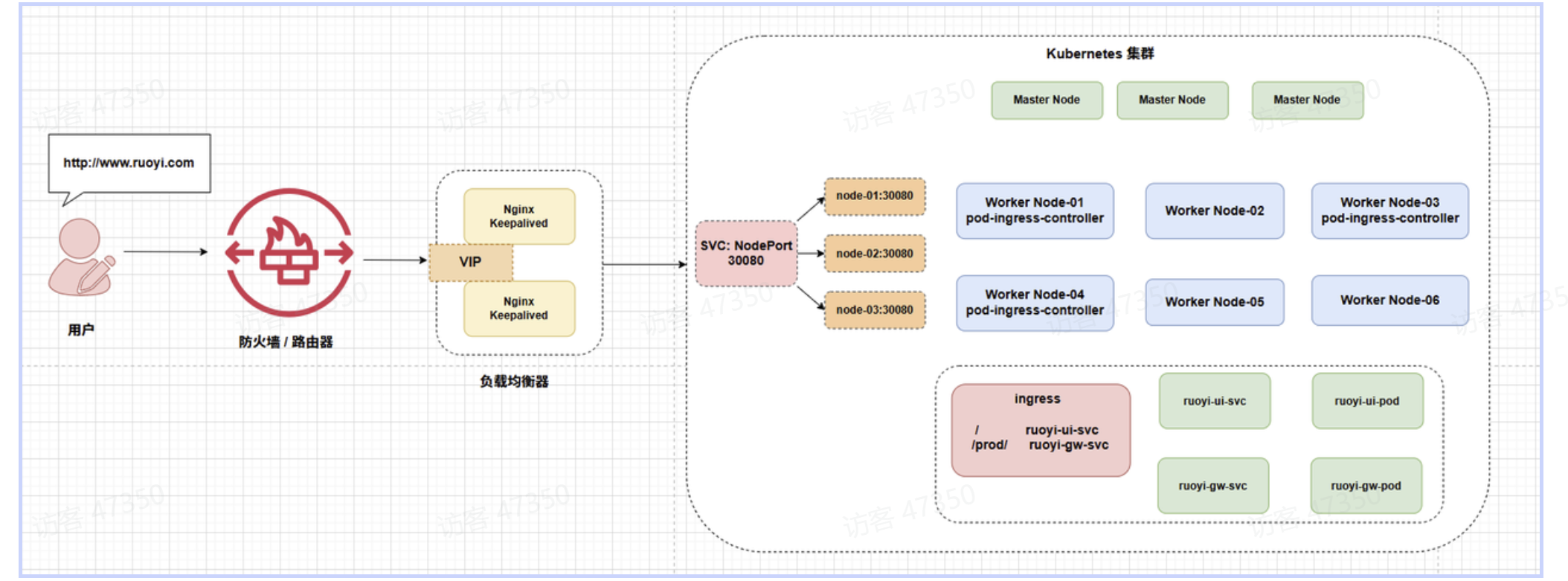This screenshot has width=1568, height=581.
Task: Click the red ingress rules box
Action: [x=1040, y=430]
